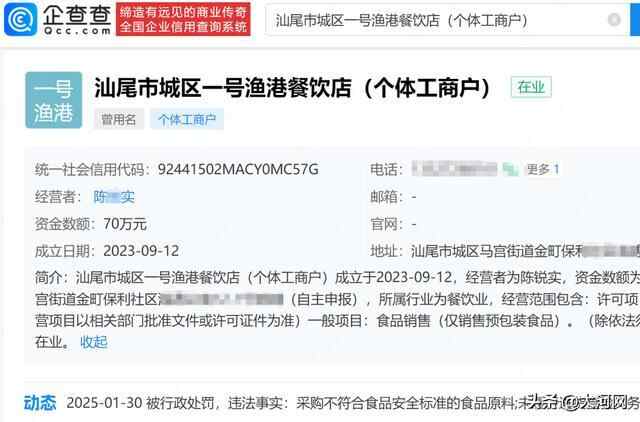The width and height of the screenshot is (640, 422).
Task: Select the 个体工商户 tag
Action: 187,120
